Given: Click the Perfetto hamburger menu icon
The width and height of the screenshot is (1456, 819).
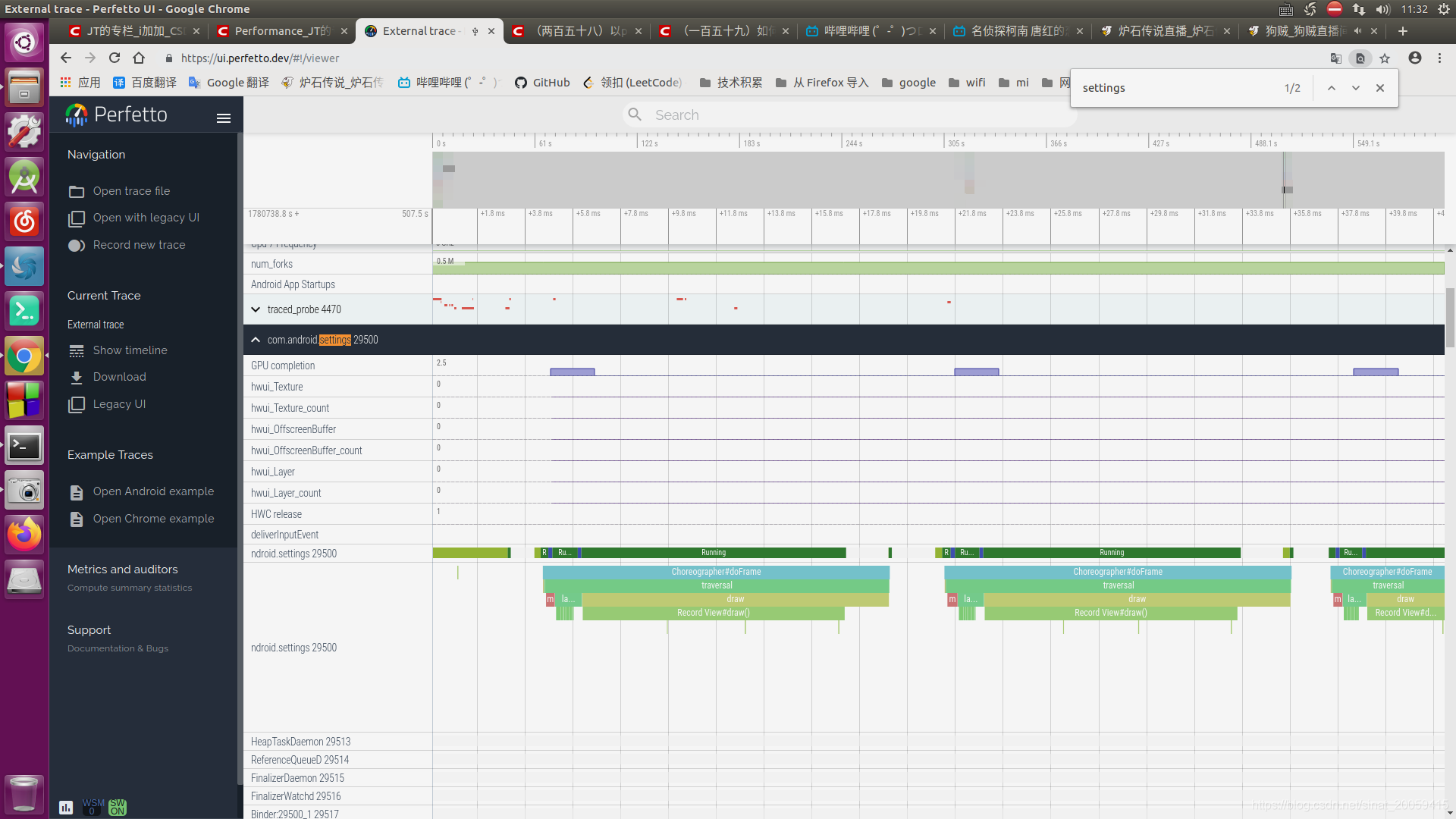Looking at the screenshot, I should click(x=223, y=118).
